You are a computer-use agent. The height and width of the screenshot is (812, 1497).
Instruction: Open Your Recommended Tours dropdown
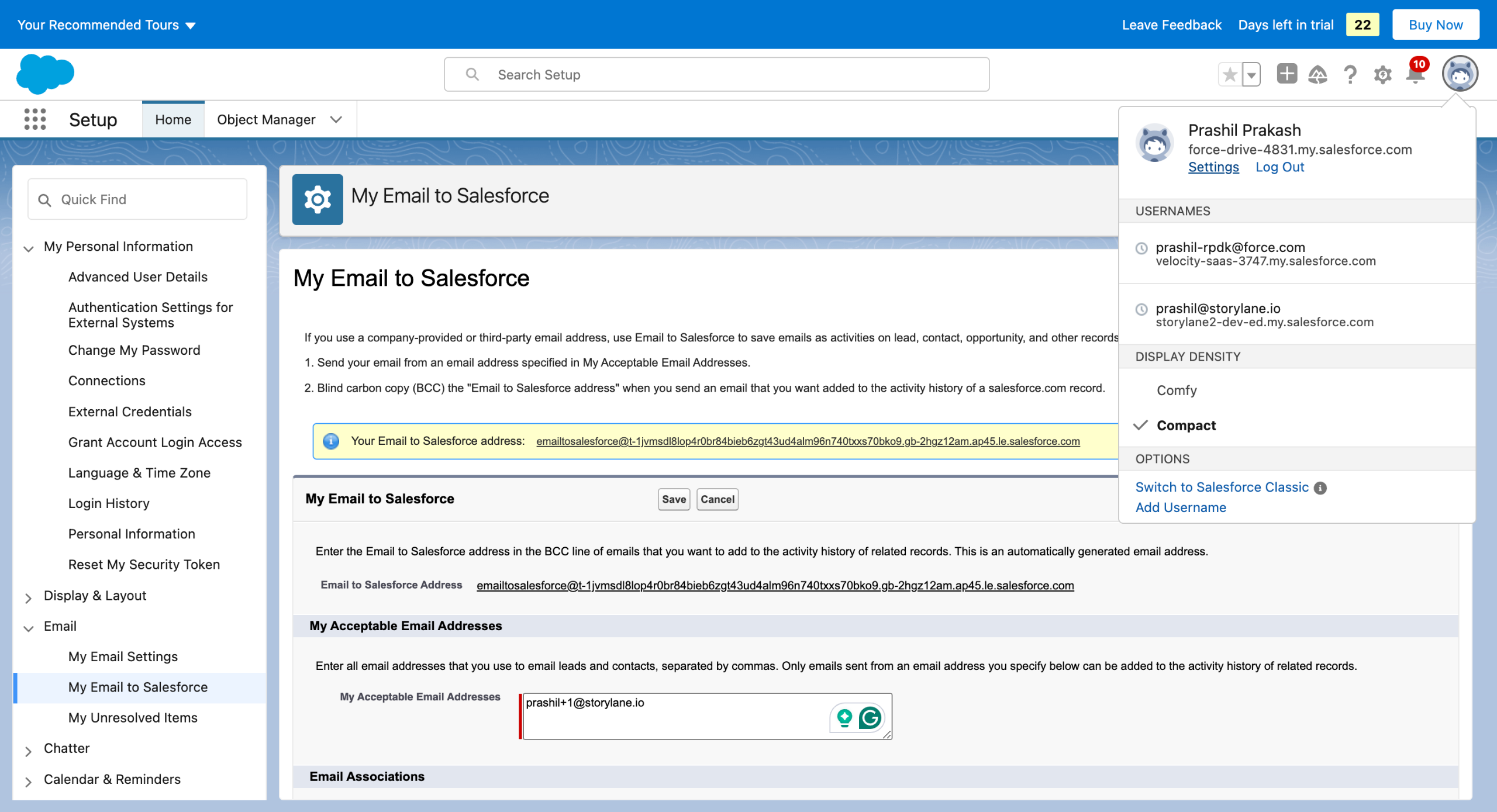point(106,25)
